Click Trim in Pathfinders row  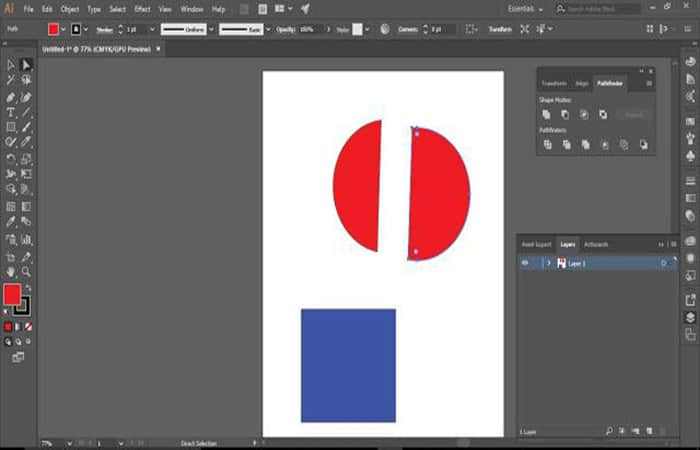(x=567, y=145)
